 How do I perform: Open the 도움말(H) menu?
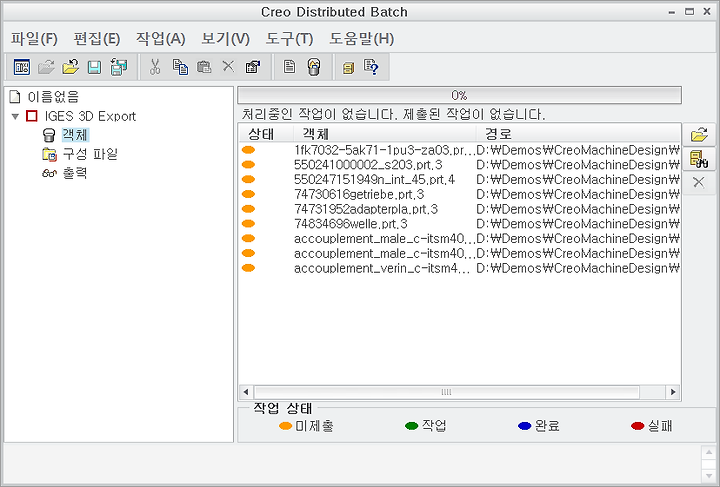click(361, 39)
